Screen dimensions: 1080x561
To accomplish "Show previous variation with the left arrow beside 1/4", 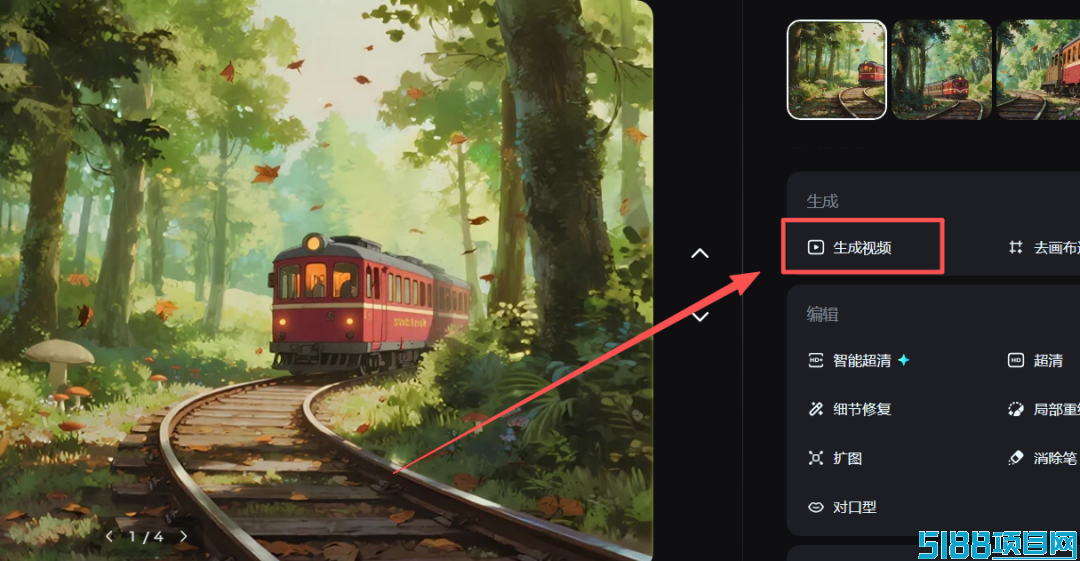I will (x=109, y=536).
